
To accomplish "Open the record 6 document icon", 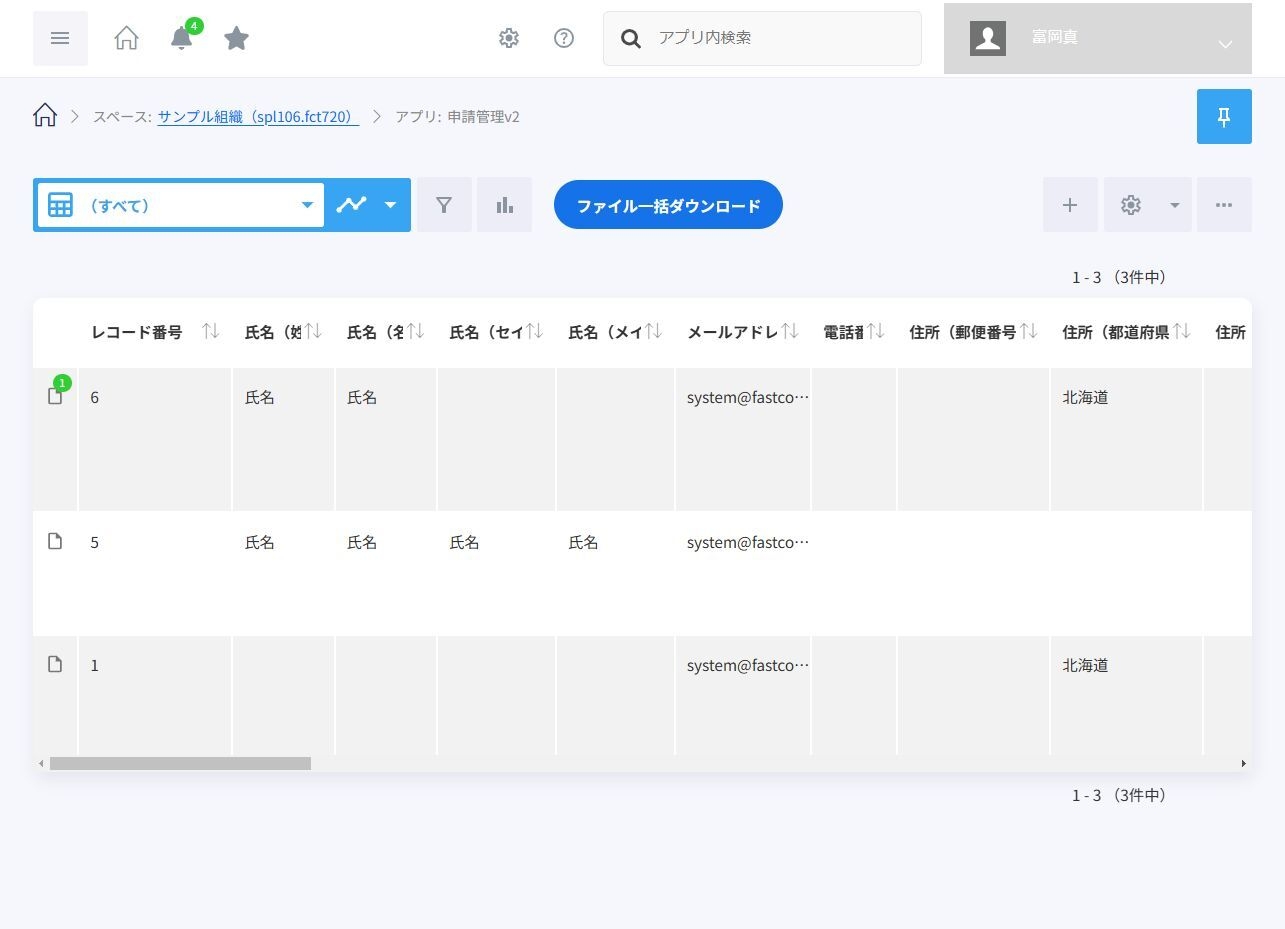I will 55,397.
